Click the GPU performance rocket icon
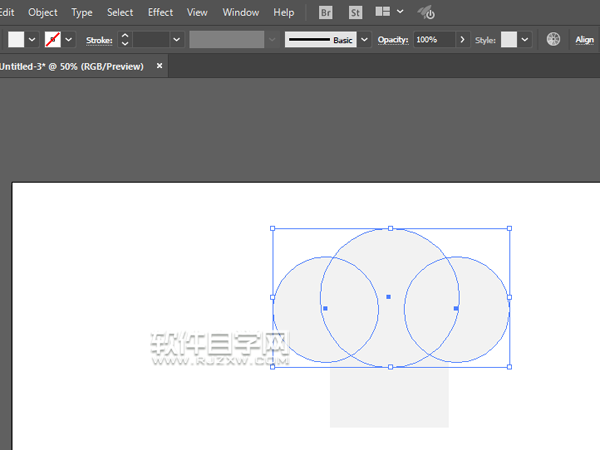 [426, 13]
